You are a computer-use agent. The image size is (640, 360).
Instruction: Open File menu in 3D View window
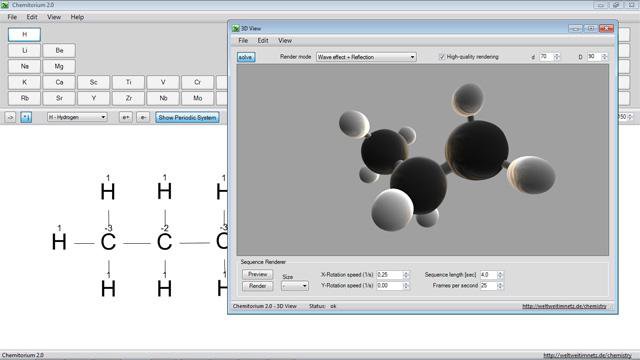[243, 40]
